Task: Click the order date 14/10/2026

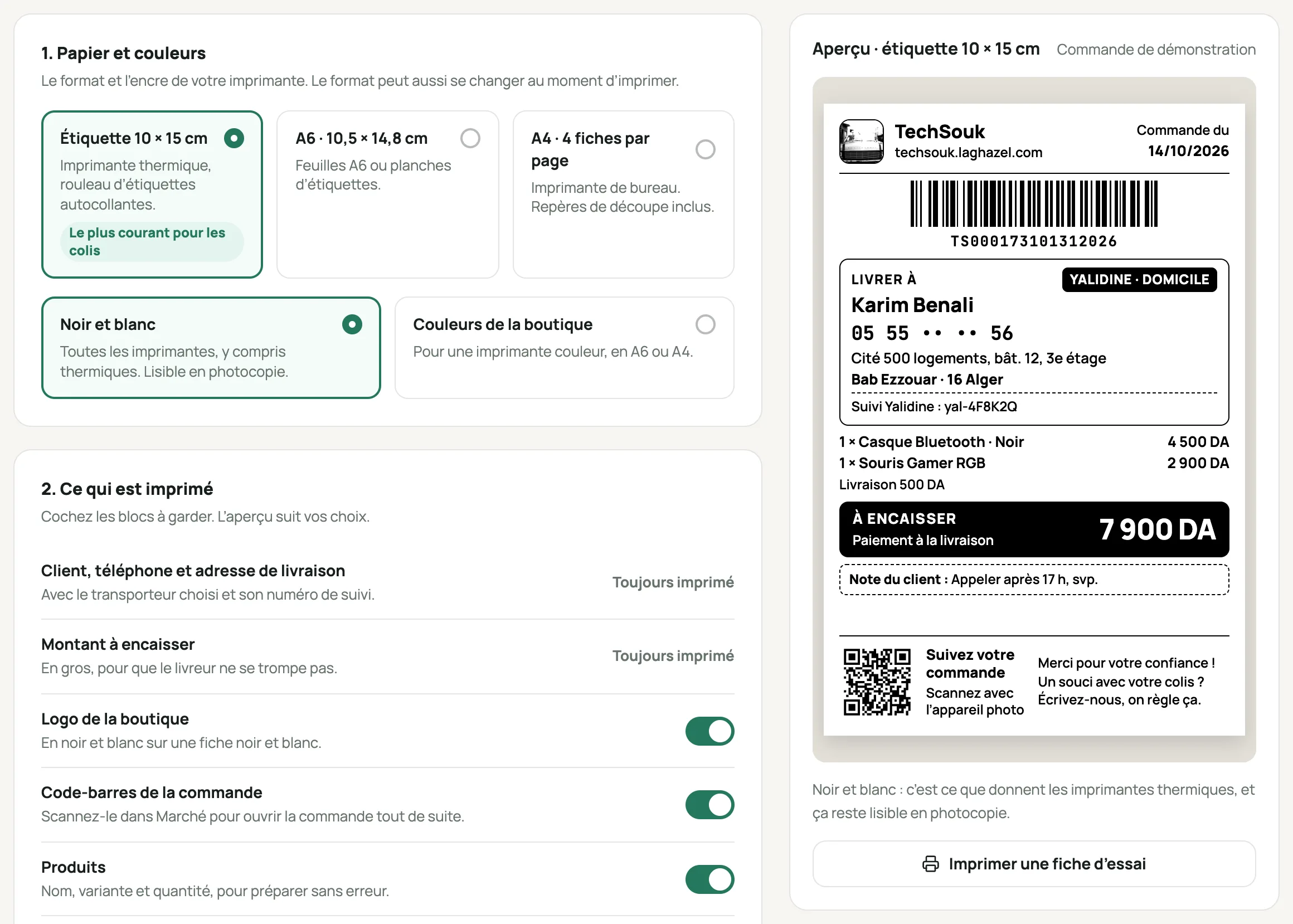Action: click(1188, 151)
